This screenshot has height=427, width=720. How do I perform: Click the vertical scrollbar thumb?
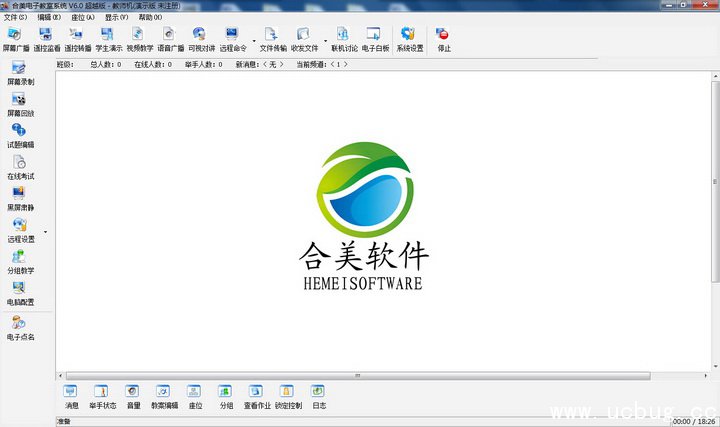[715, 181]
